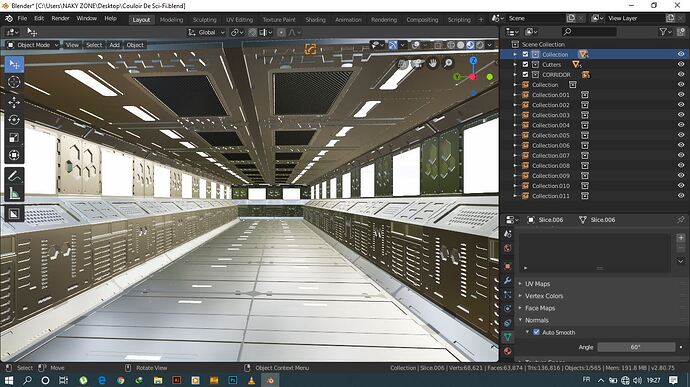Pin the properties editor context
Image resolution: width=690 pixels, height=387 pixels.
coord(681,220)
